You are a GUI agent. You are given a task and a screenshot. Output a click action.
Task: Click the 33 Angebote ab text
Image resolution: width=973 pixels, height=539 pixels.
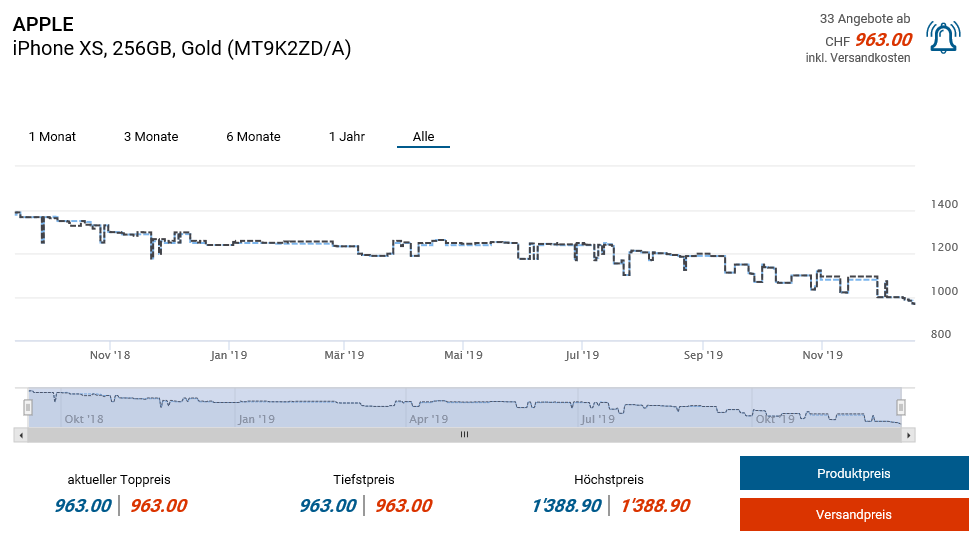coord(864,19)
